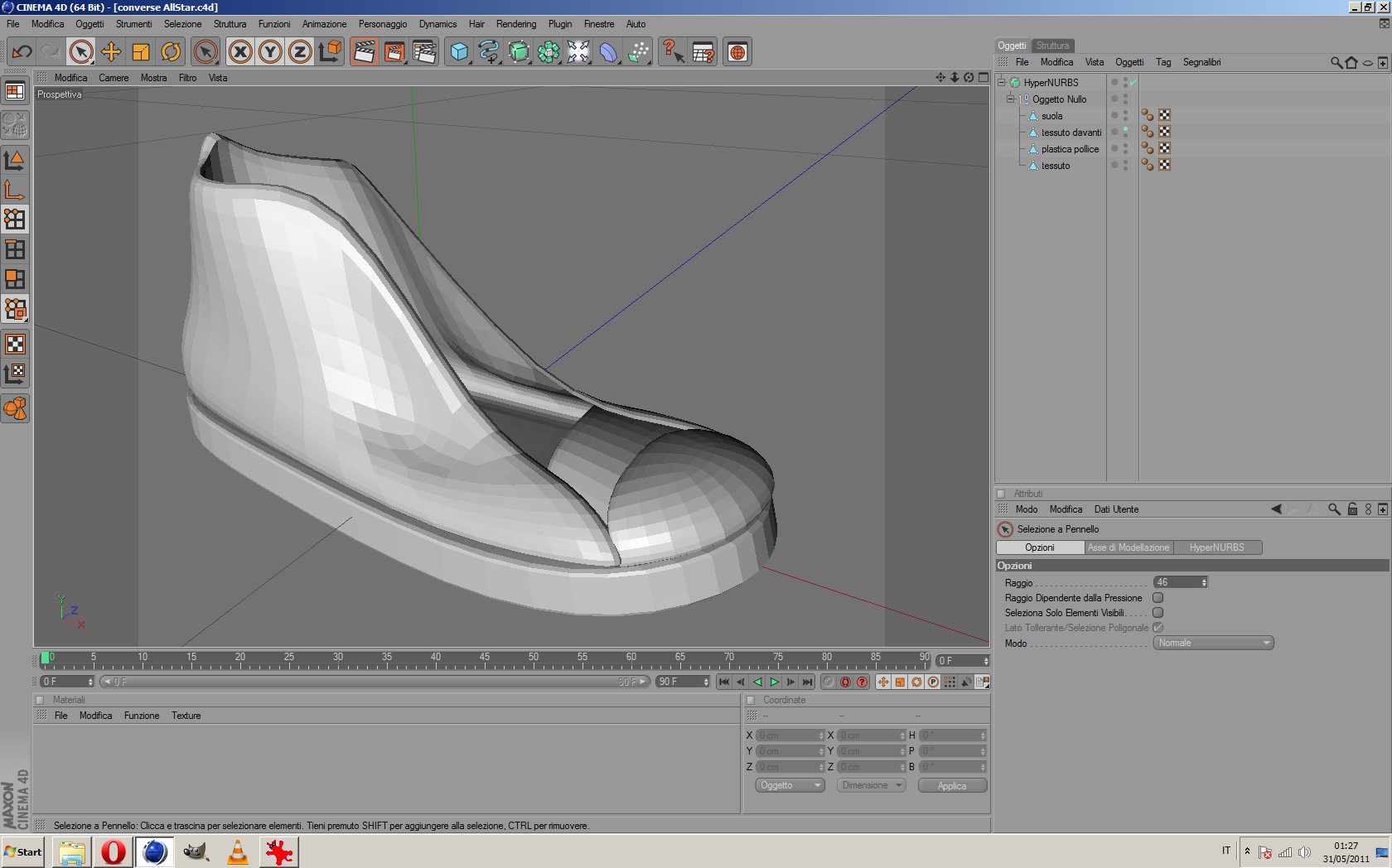Screen dimensions: 1392x868
Task: Switch to the Struttura tab
Action: coord(1052,46)
